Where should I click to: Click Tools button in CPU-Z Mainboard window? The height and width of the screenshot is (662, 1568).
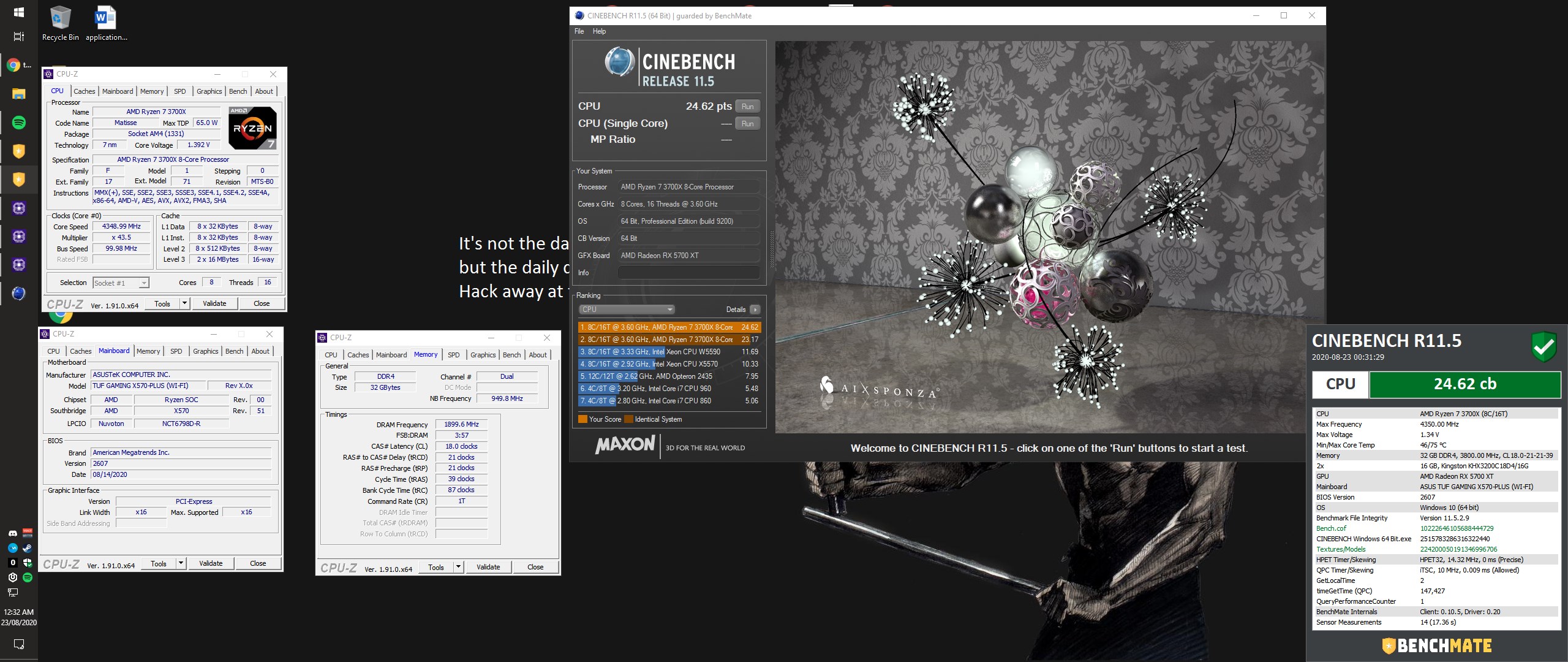click(x=159, y=563)
